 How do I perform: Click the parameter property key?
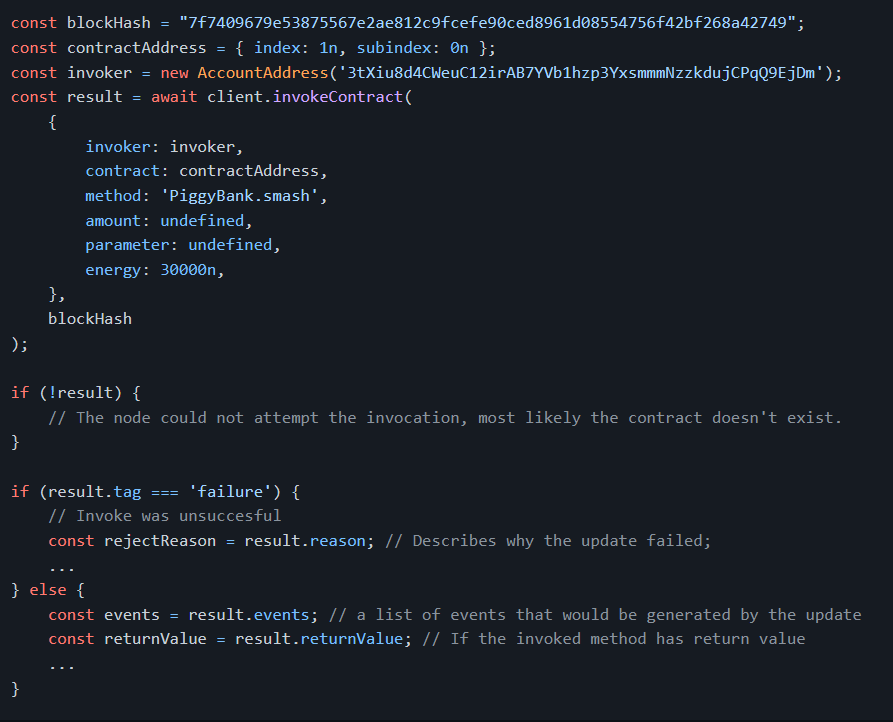coord(127,245)
